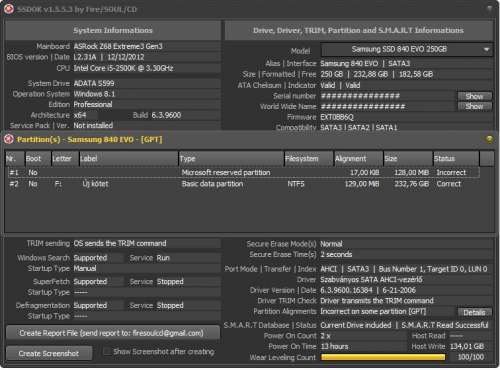Click the BIOS version value L2.31A
Image resolution: width=500 pixels, height=370 pixels.
pyautogui.click(x=85, y=57)
